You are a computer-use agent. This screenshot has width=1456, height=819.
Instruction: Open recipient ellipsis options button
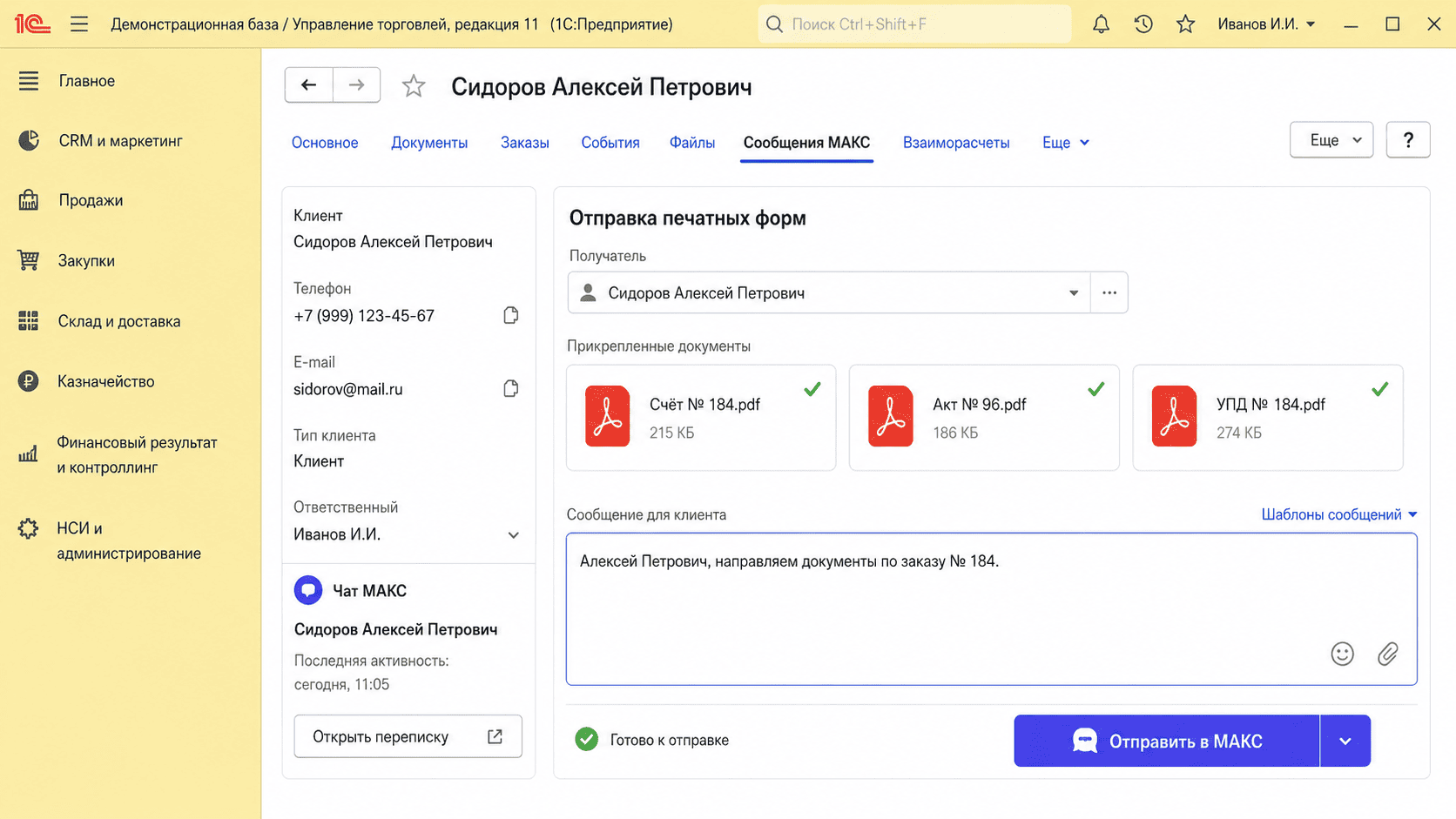click(x=1109, y=292)
